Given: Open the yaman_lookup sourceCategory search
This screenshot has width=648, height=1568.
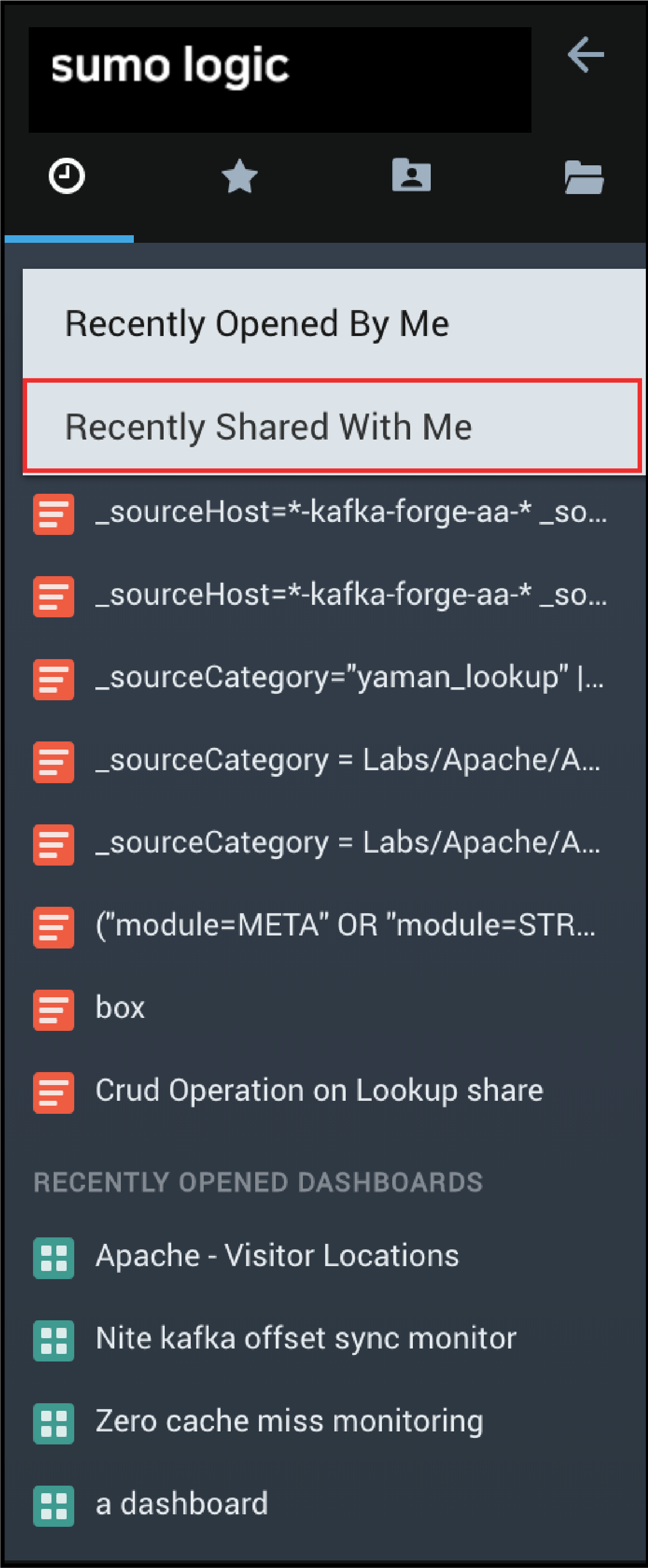Looking at the screenshot, I should tap(349, 677).
